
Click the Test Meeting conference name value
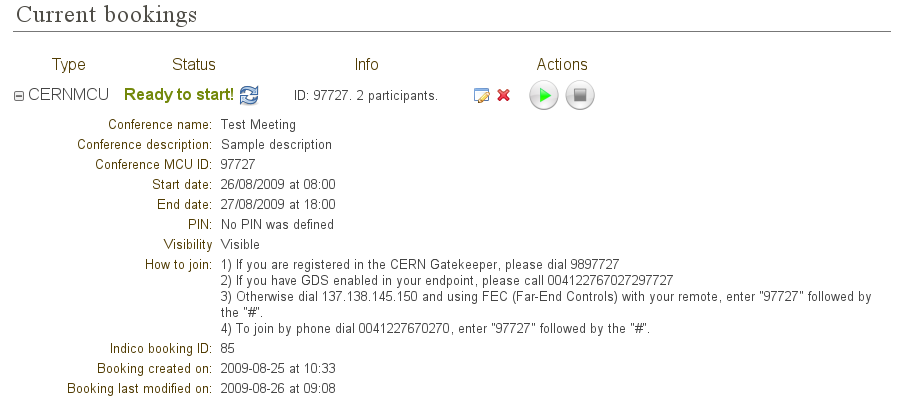pos(258,125)
